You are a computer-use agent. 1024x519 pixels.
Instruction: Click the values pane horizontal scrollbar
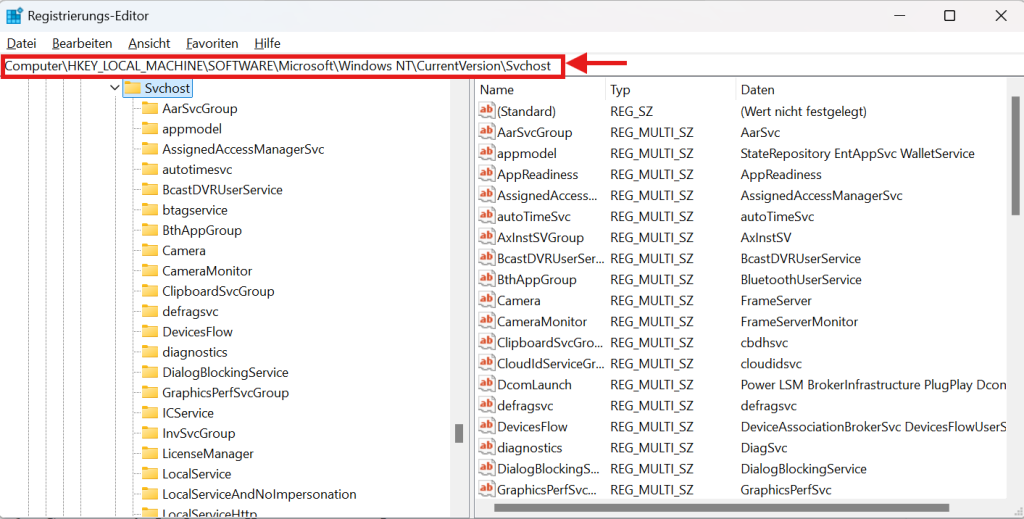722,507
